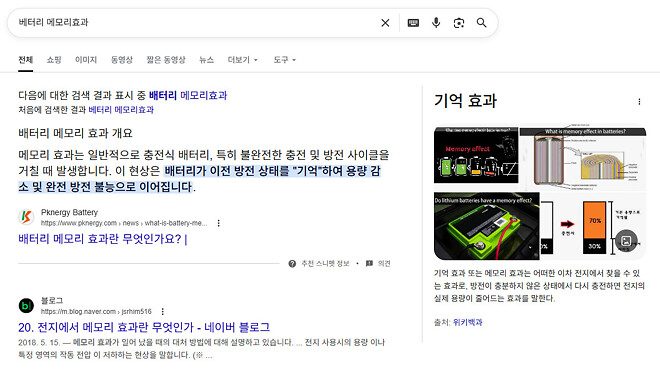Click the 의견 feedback link

[x=384, y=263]
